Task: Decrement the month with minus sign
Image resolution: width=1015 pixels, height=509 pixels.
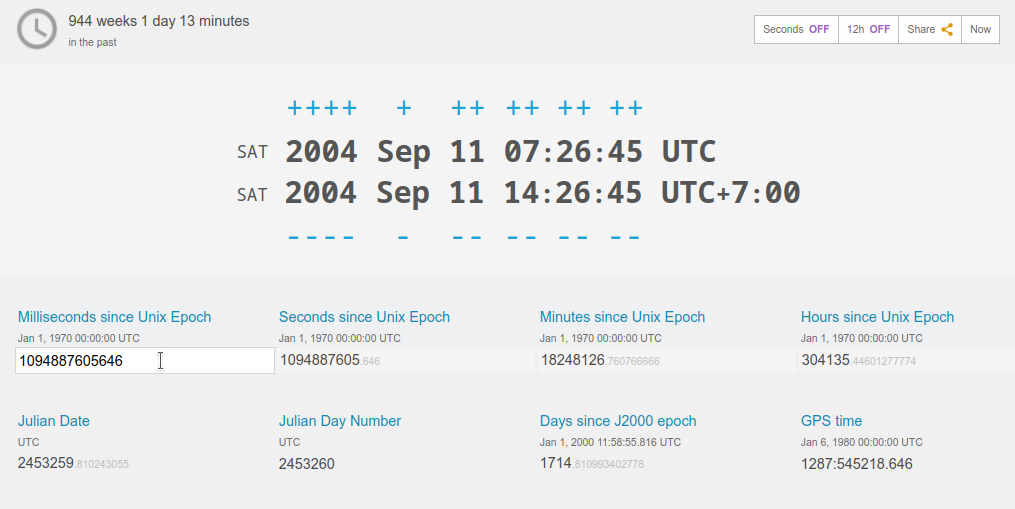Action: (x=404, y=238)
